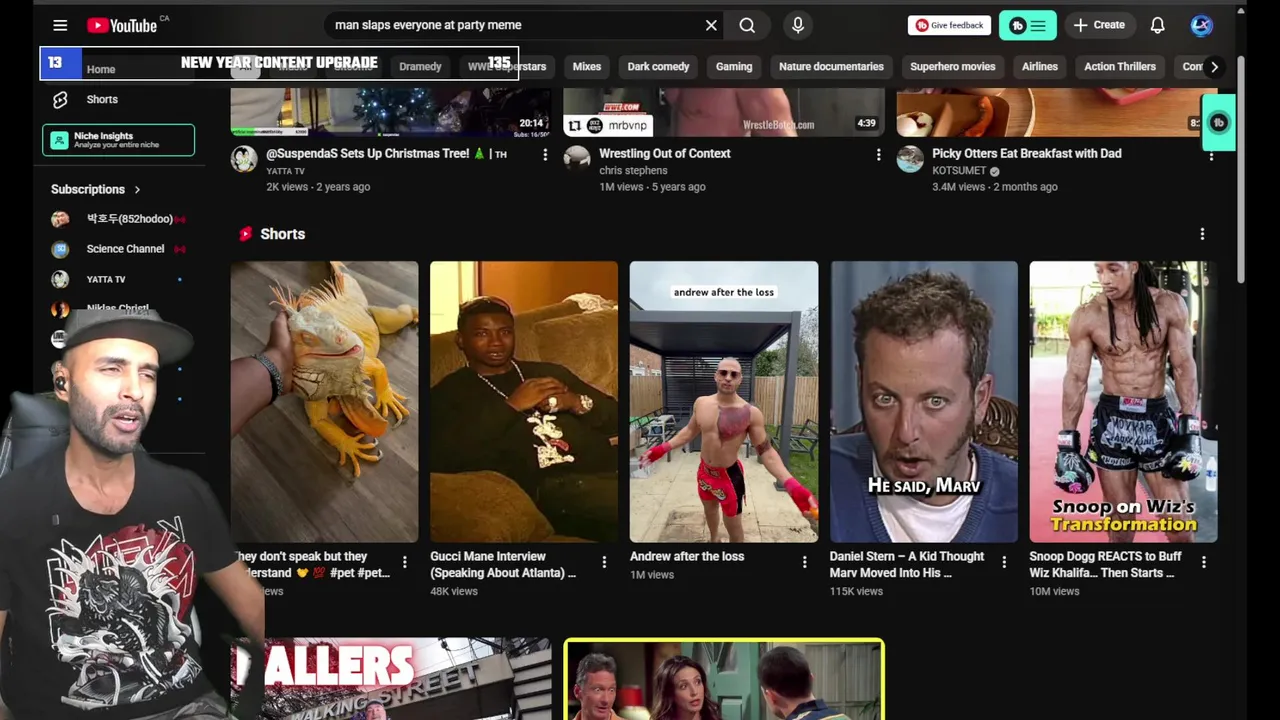Open KOTSUMET channel link
The width and height of the screenshot is (1280, 720).
click(x=959, y=171)
